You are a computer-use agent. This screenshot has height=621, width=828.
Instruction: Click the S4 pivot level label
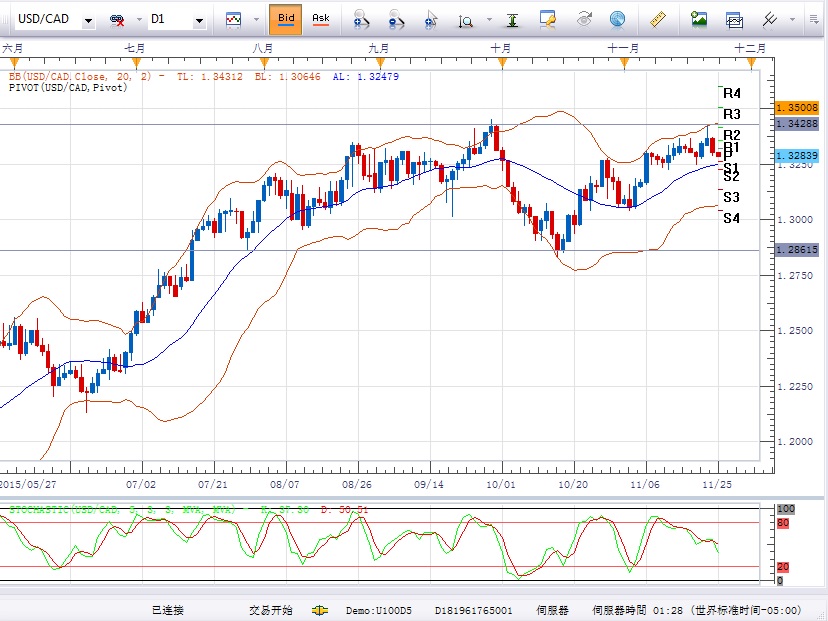(x=731, y=218)
